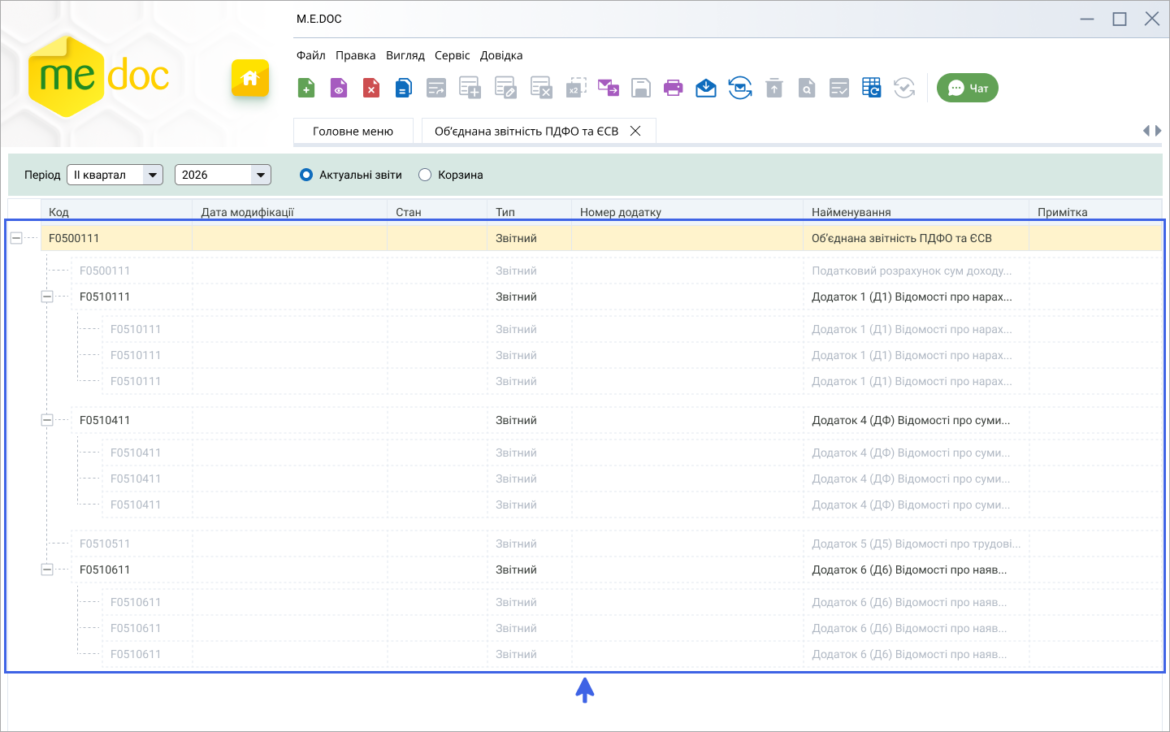
Task: Collapse the top-level F0500111 tree node
Action: [x=16, y=238]
